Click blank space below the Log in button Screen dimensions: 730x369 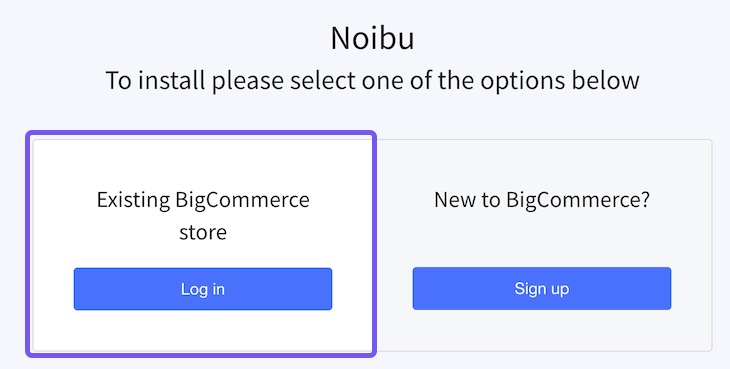pos(203,329)
